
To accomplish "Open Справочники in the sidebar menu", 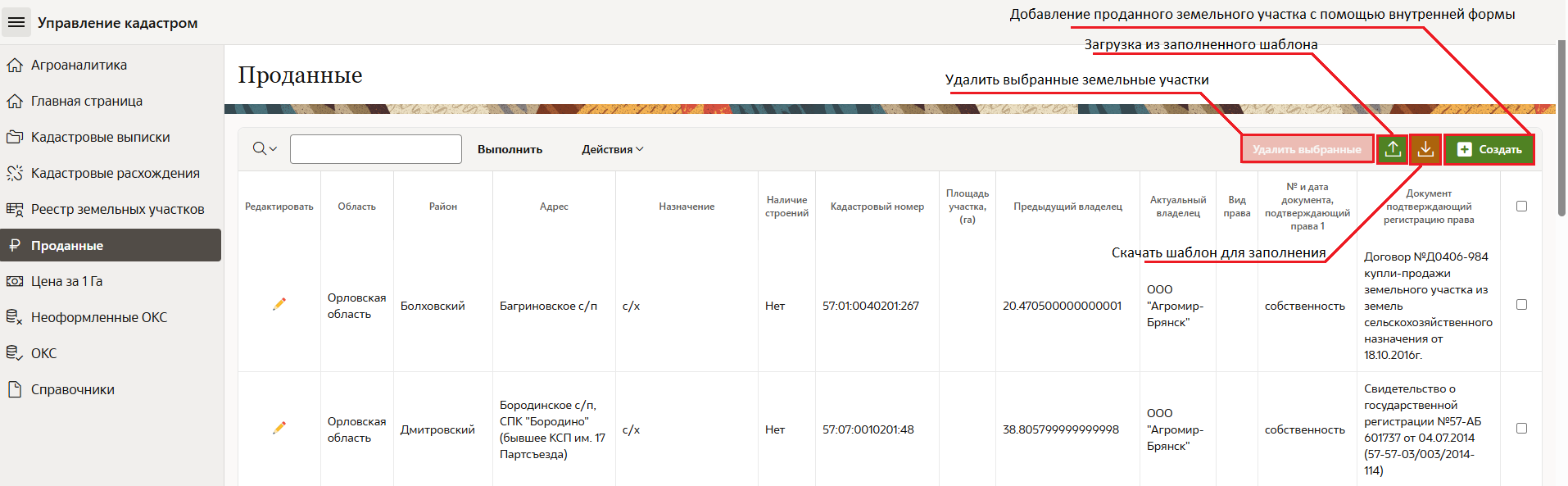I will (72, 389).
